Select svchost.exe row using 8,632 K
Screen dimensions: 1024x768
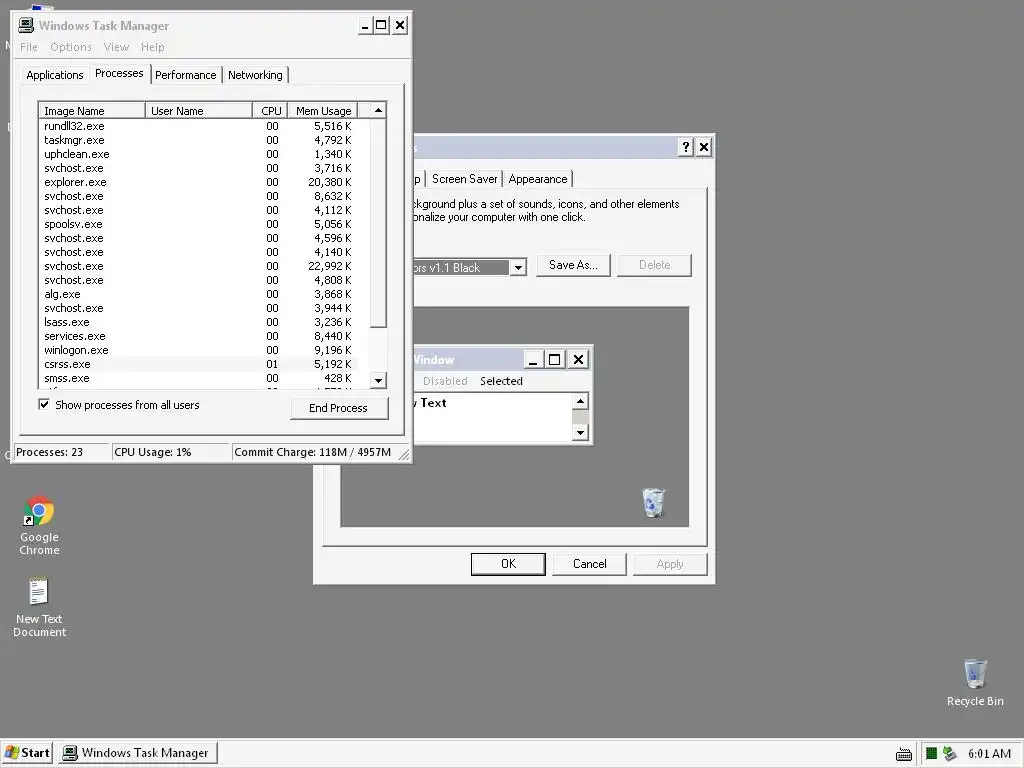199,196
